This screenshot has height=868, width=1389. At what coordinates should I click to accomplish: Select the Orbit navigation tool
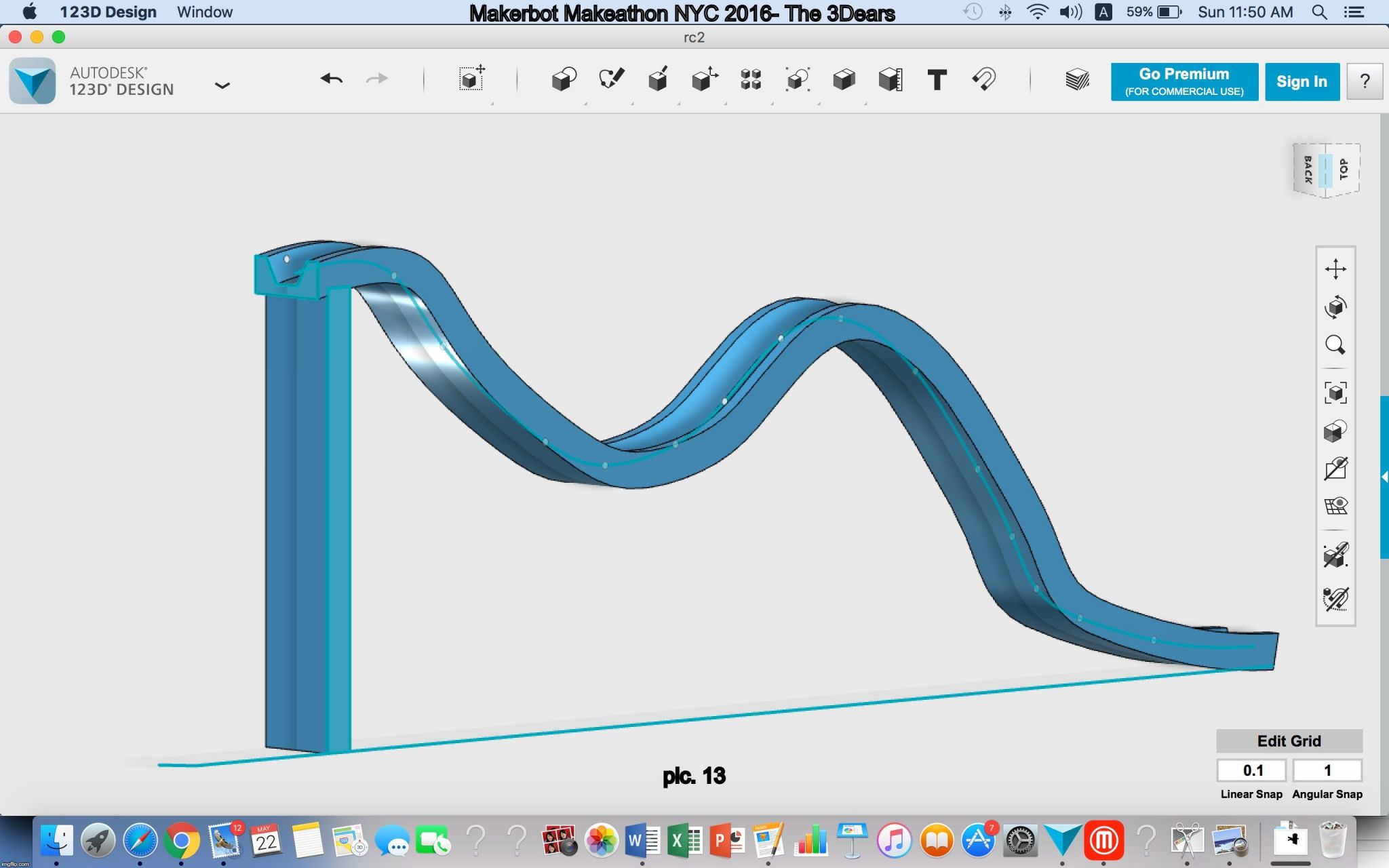tap(1335, 307)
